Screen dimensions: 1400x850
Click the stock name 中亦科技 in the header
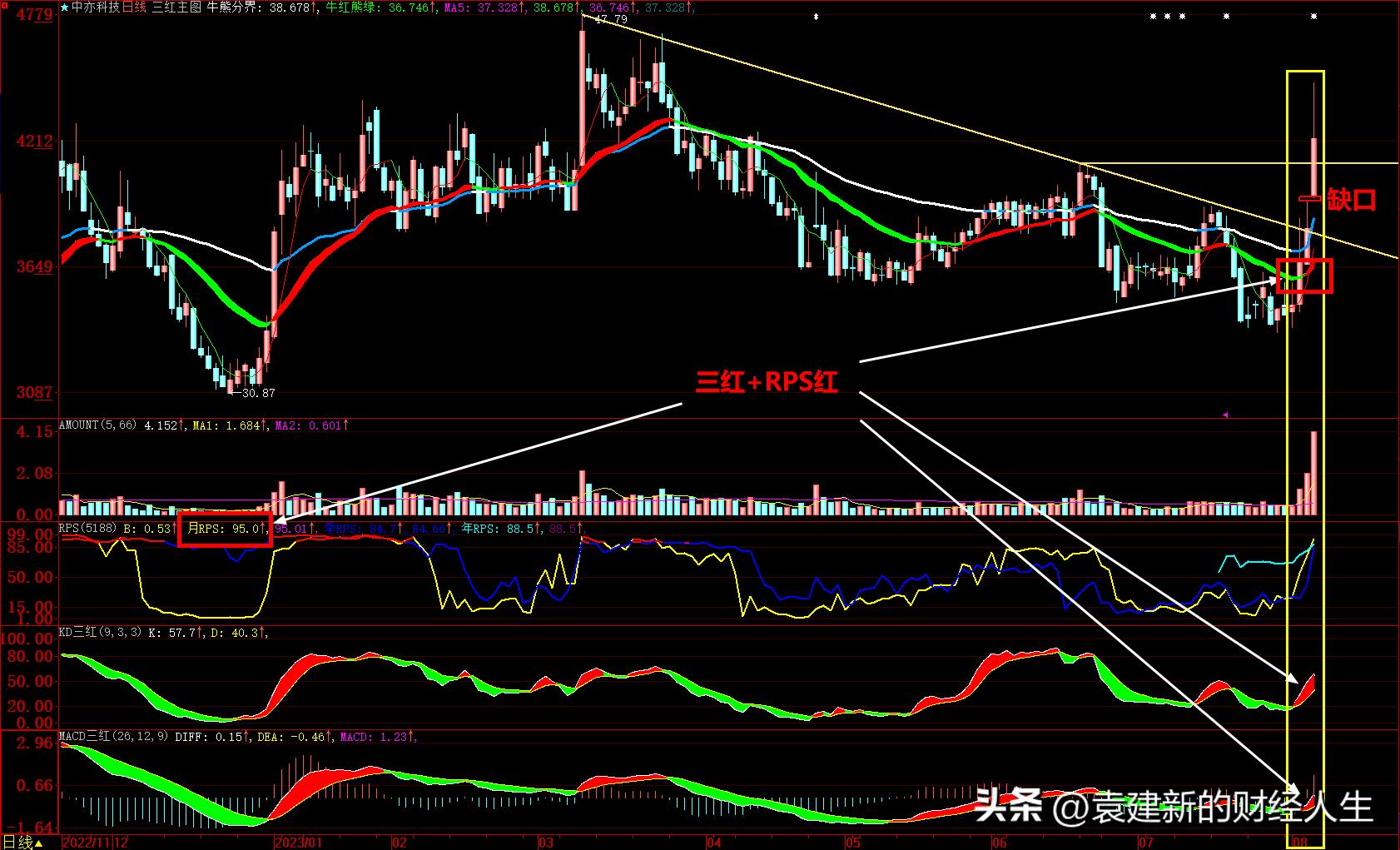tap(97, 7)
